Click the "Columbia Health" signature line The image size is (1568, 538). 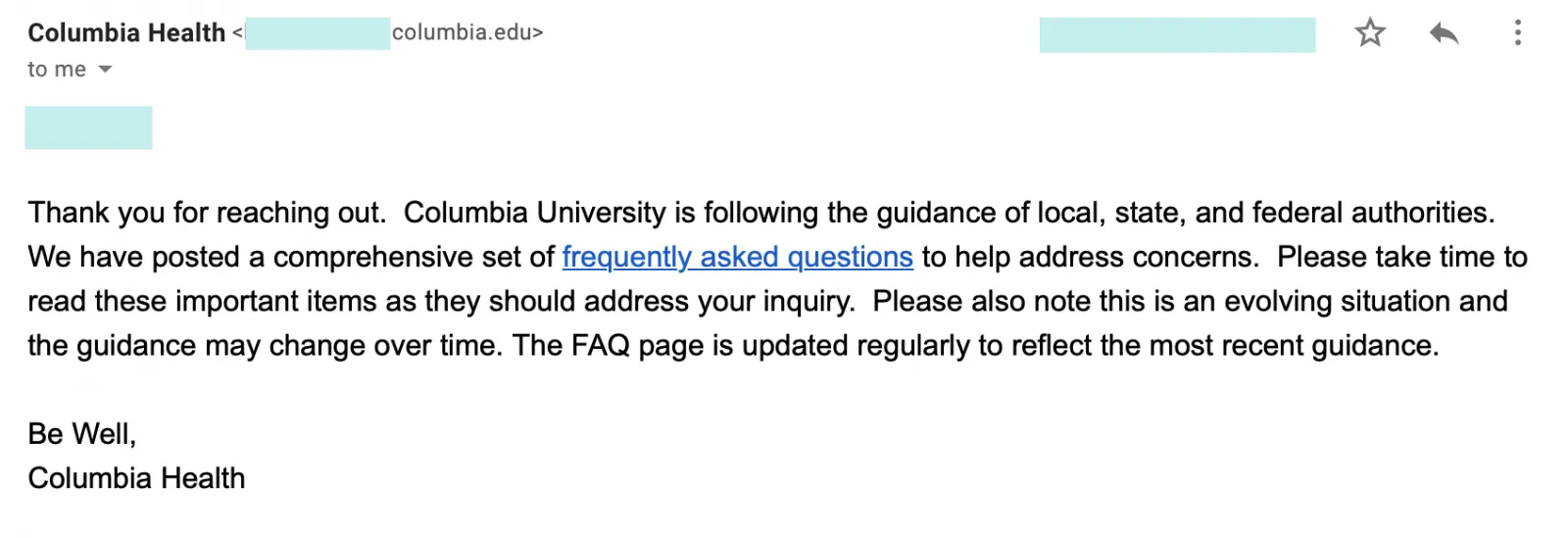click(136, 478)
